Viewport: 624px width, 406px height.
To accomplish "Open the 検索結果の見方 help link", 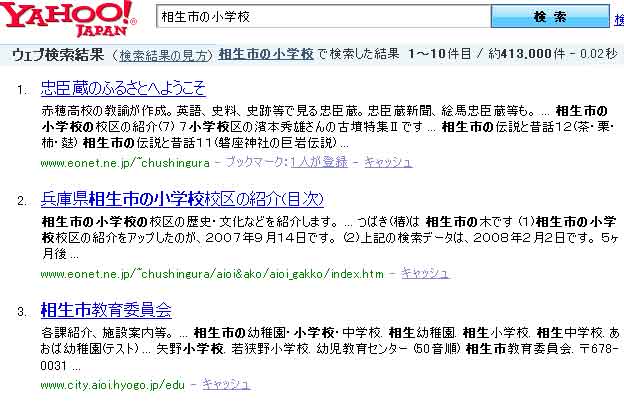I will [x=165, y=54].
